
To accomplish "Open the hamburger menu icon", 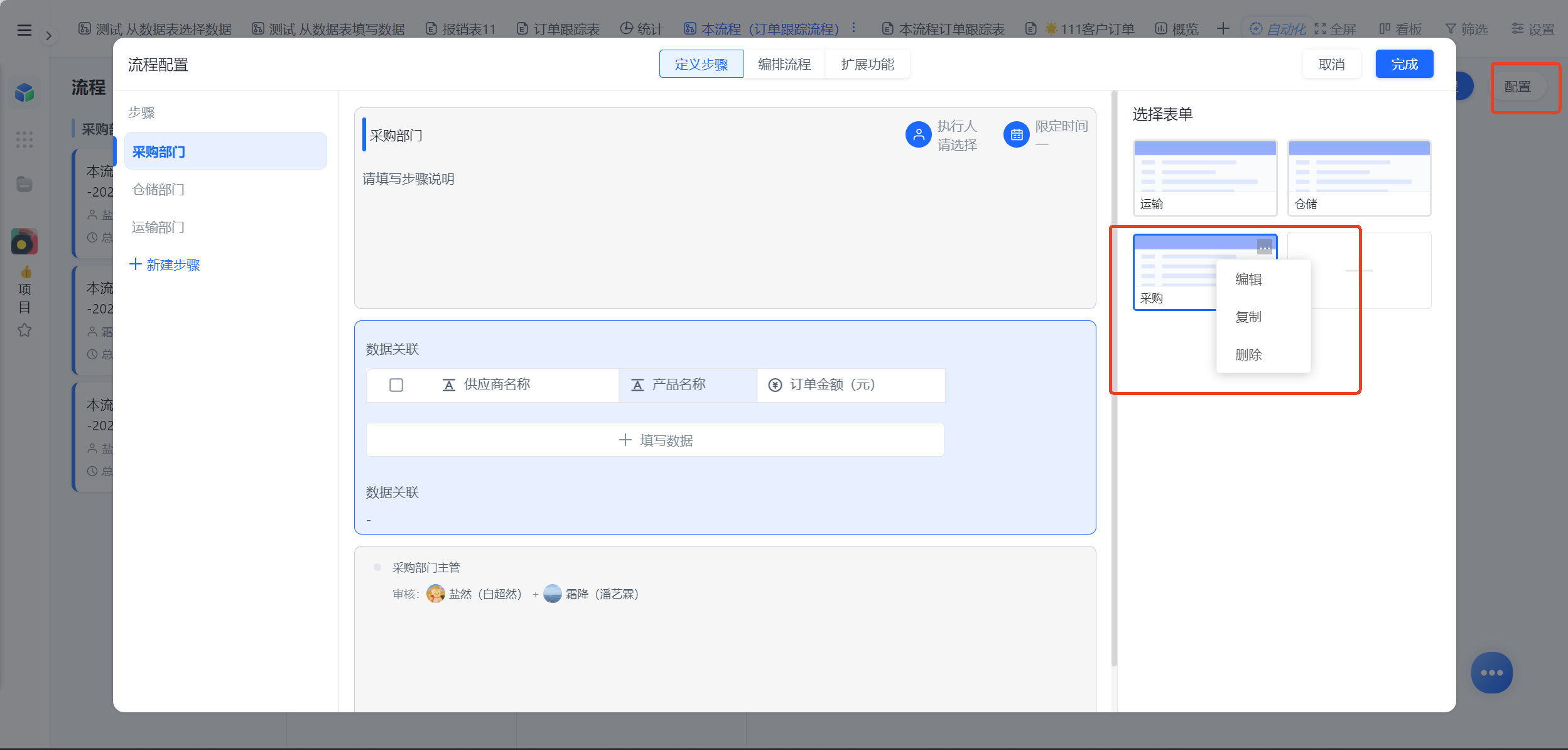I will pyautogui.click(x=24, y=30).
